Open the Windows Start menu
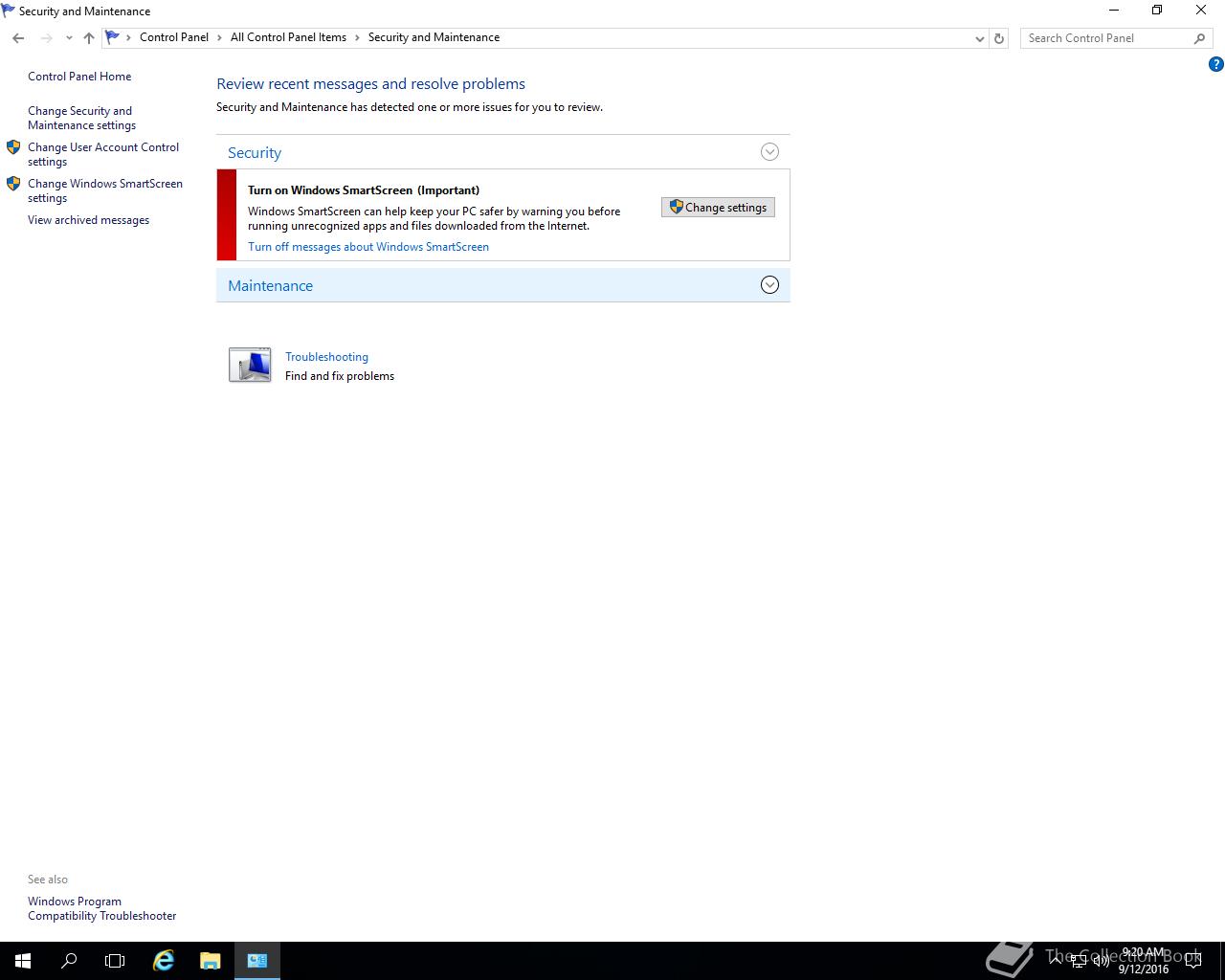Viewport: 1225px width, 980px height. 23,961
